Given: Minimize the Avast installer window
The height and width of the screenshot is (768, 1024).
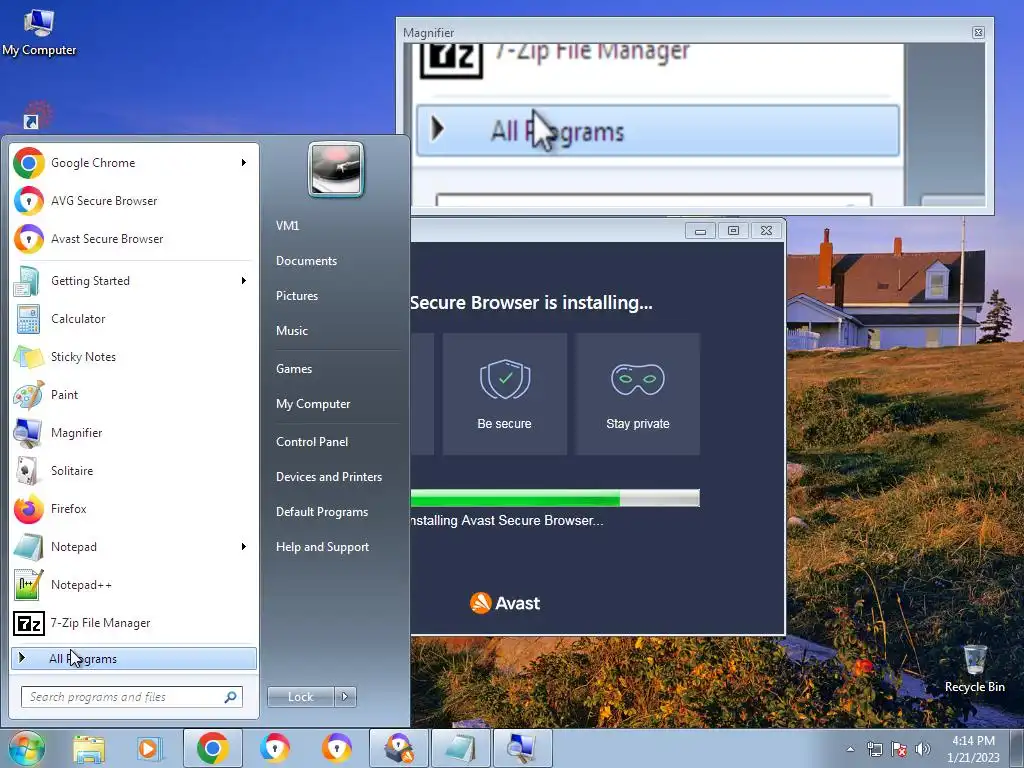Looking at the screenshot, I should pyautogui.click(x=700, y=231).
